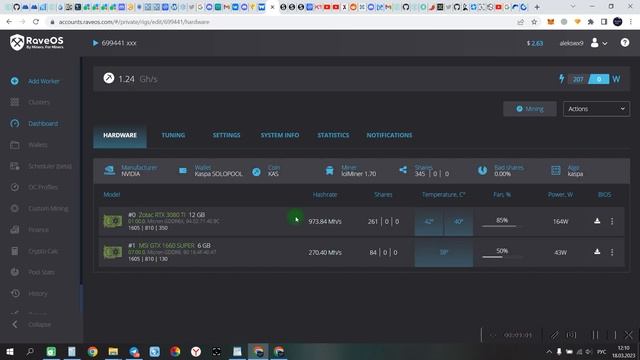The image size is (640, 360).
Task: Open Telegram from the taskbar
Action: coord(134,351)
